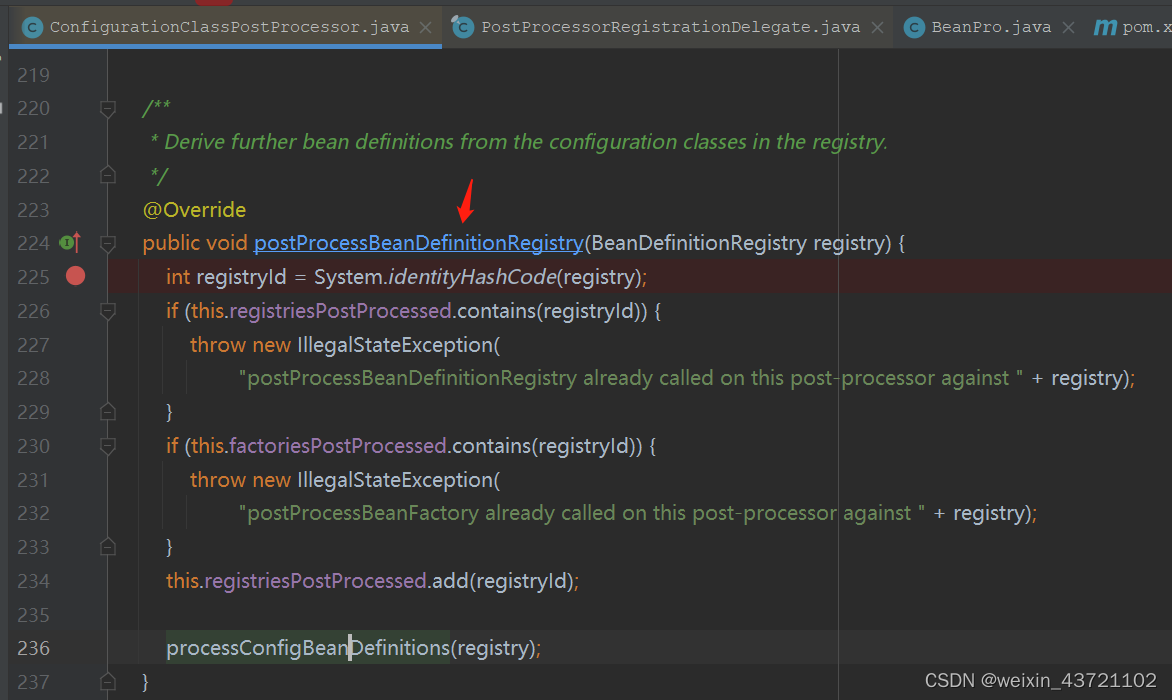Click the Java class icon in ConfigurationClassPostProcessor.java tab
Screen dimensions: 1172x700
coord(33,27)
